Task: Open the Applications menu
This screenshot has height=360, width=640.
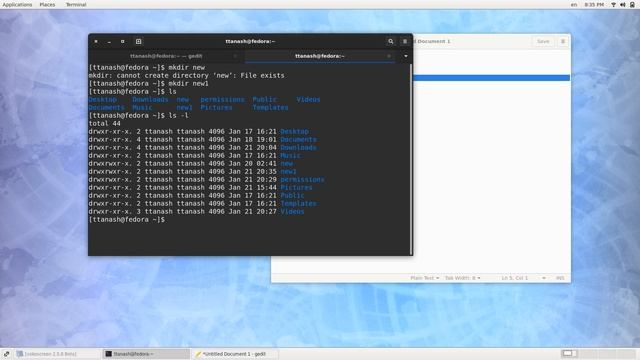Action: point(17,4)
